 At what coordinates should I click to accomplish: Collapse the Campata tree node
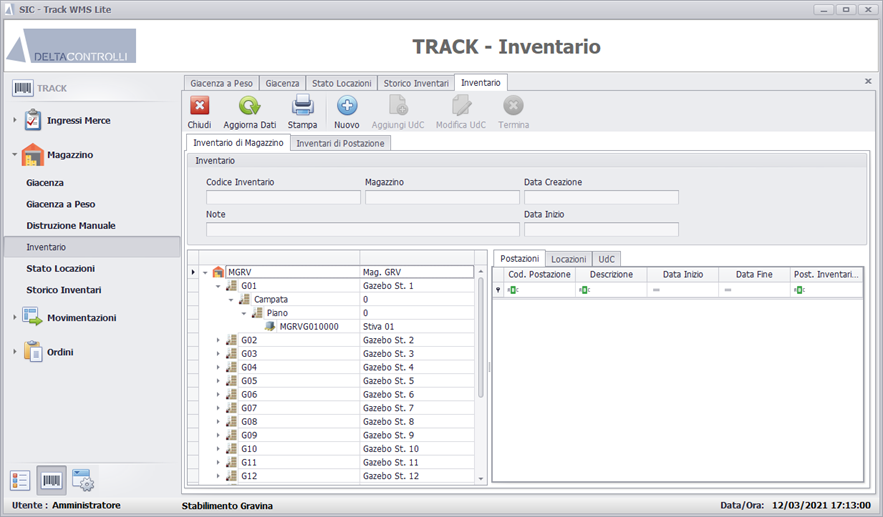pyautogui.click(x=231, y=299)
